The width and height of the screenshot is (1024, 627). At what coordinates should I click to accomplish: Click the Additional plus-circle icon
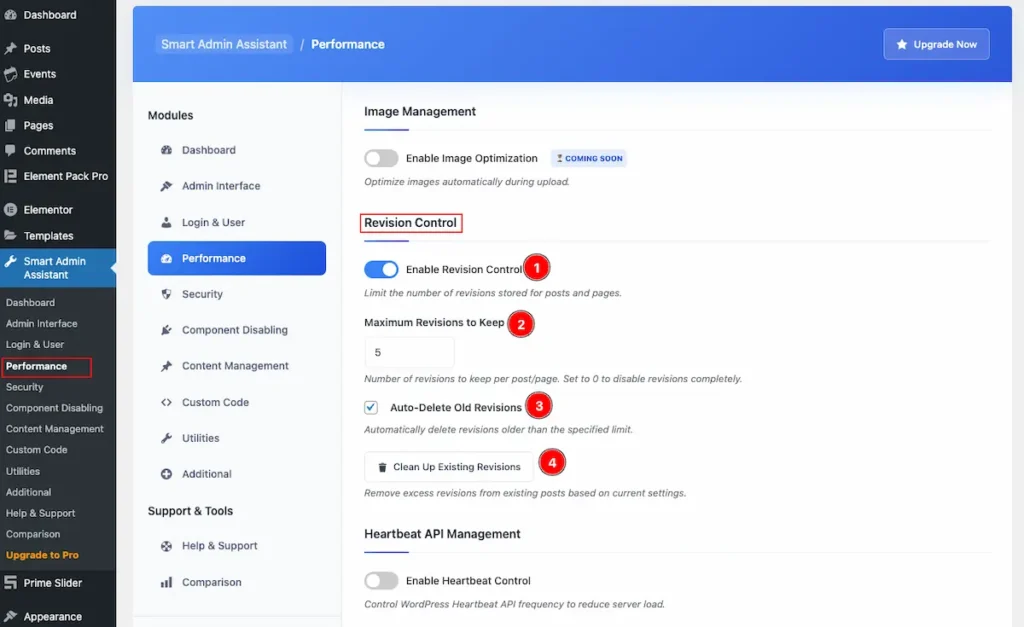(167, 474)
